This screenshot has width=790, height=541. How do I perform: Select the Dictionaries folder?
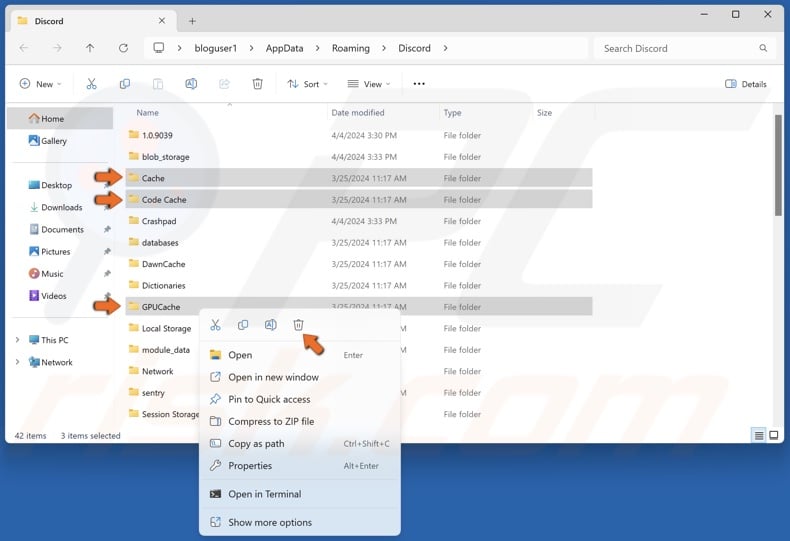click(x=359, y=285)
